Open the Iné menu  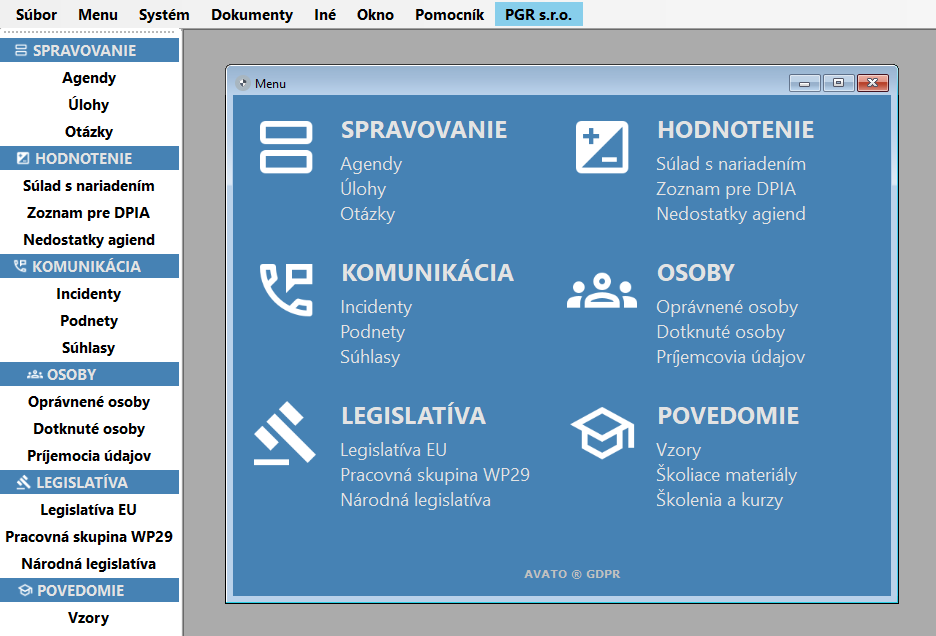(x=325, y=14)
